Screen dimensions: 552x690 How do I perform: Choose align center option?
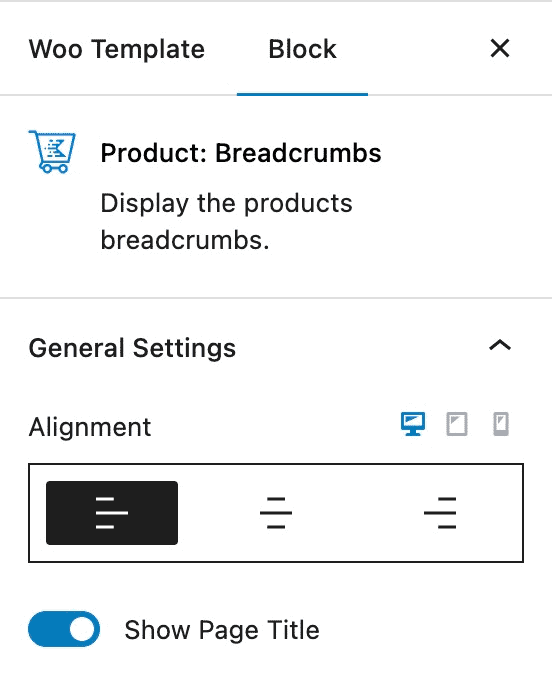coord(276,513)
